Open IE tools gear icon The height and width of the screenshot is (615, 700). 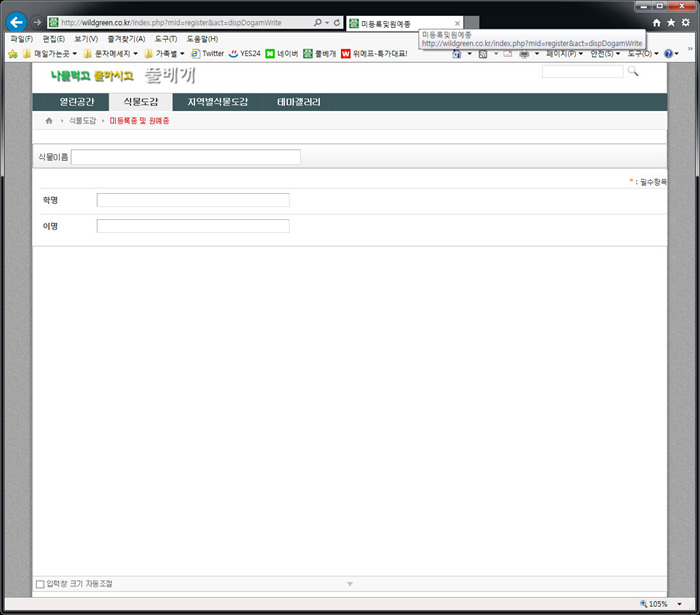[685, 22]
